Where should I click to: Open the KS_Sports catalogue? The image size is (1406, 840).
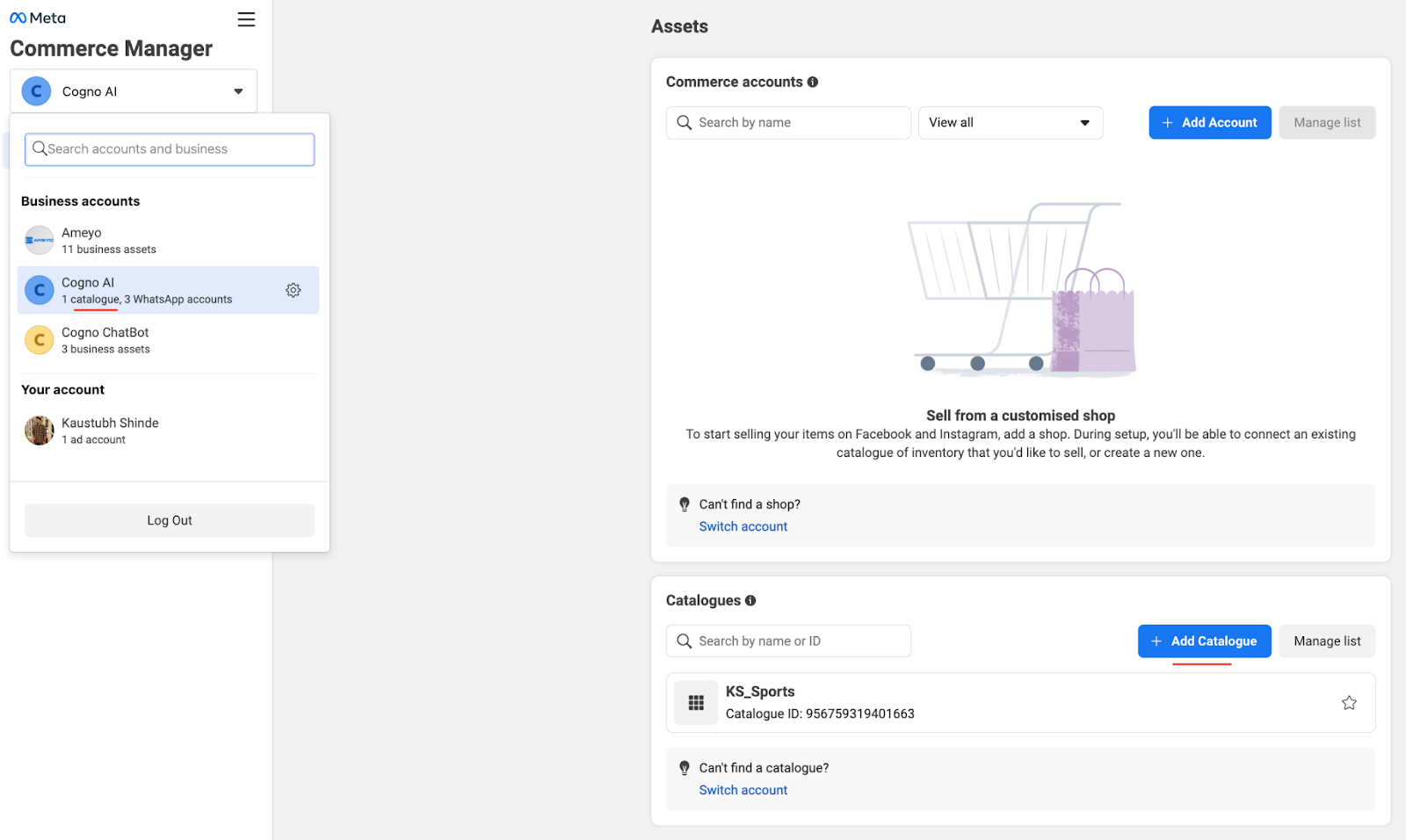point(1020,703)
